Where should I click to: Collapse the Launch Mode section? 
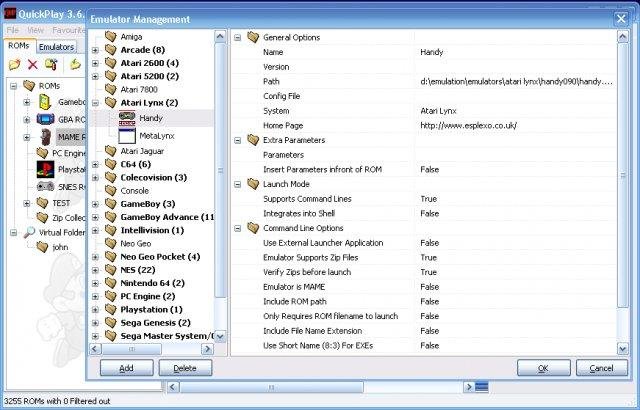click(238, 184)
